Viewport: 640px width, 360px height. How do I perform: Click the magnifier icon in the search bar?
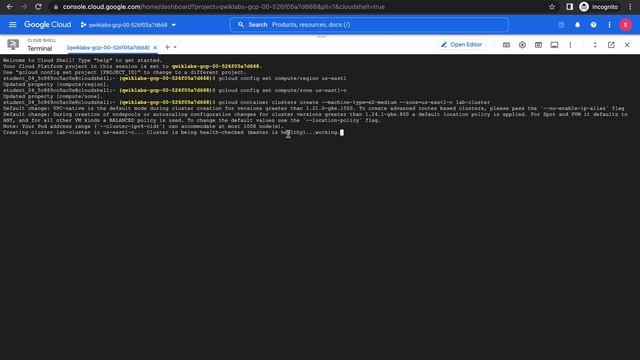click(x=241, y=25)
